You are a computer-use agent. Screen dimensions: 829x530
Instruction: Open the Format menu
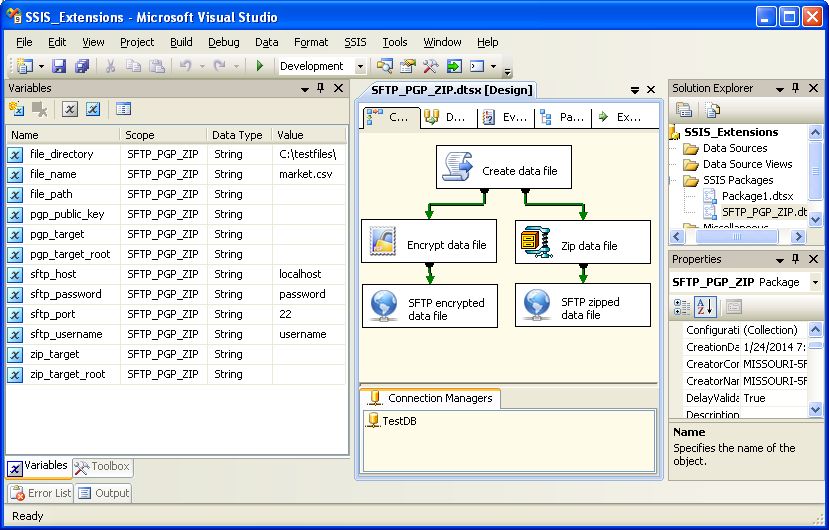(x=311, y=42)
